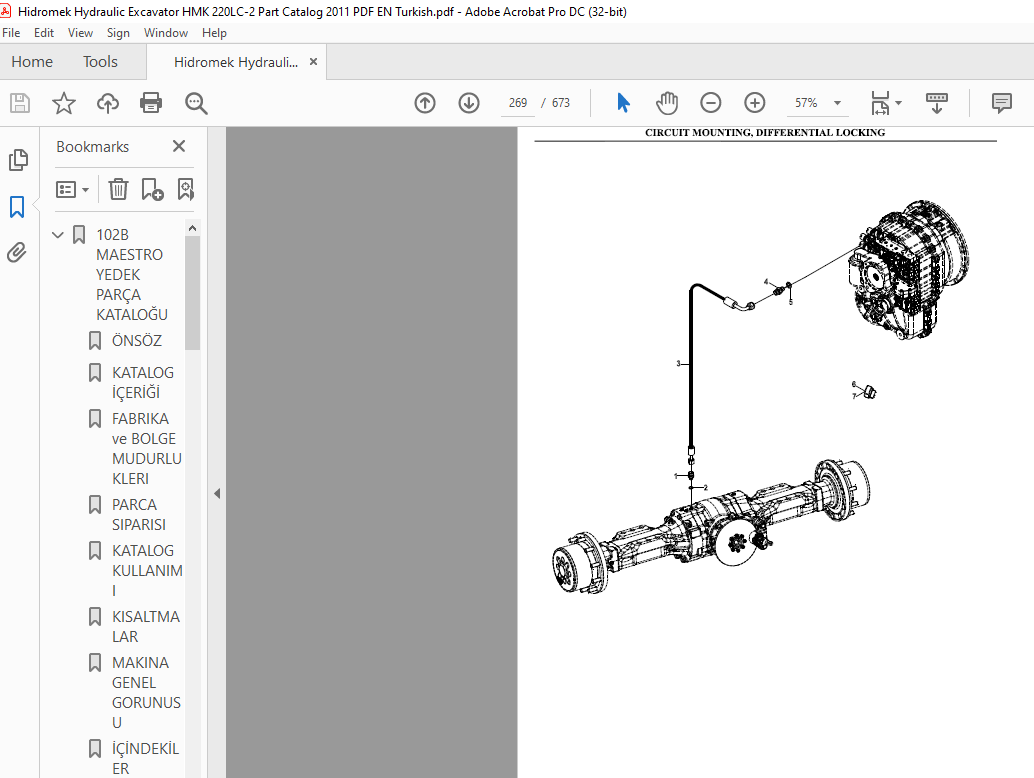The height and width of the screenshot is (778, 1034).
Task: Go to previous page arrow
Action: coord(425,103)
